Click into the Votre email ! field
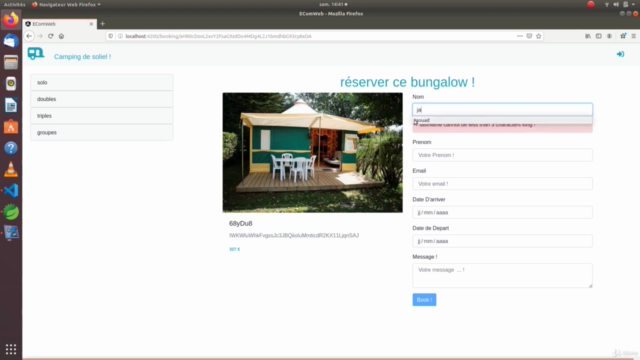The height and width of the screenshot is (360, 640). coord(502,184)
